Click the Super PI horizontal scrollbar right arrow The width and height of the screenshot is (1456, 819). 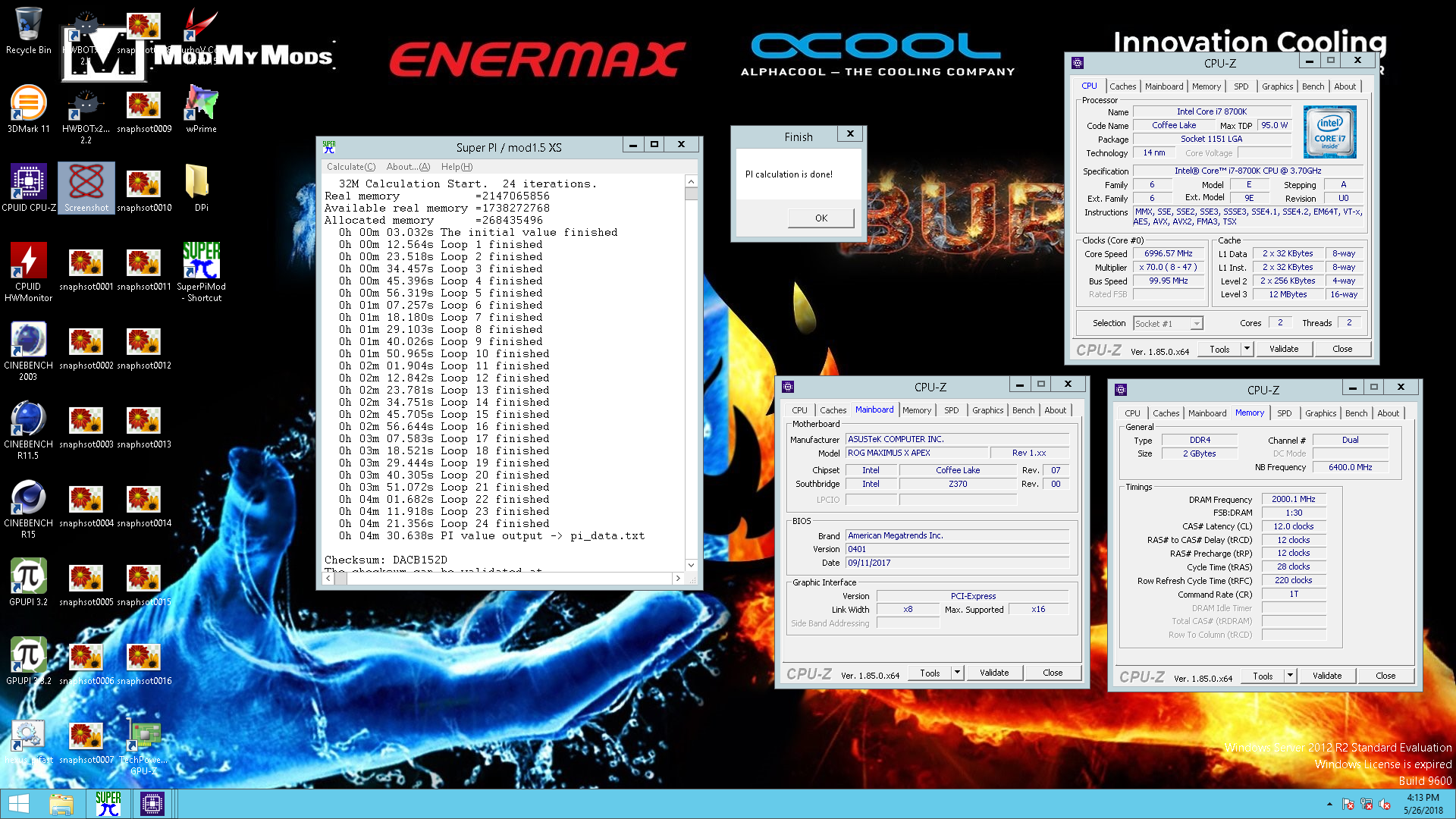(x=678, y=578)
